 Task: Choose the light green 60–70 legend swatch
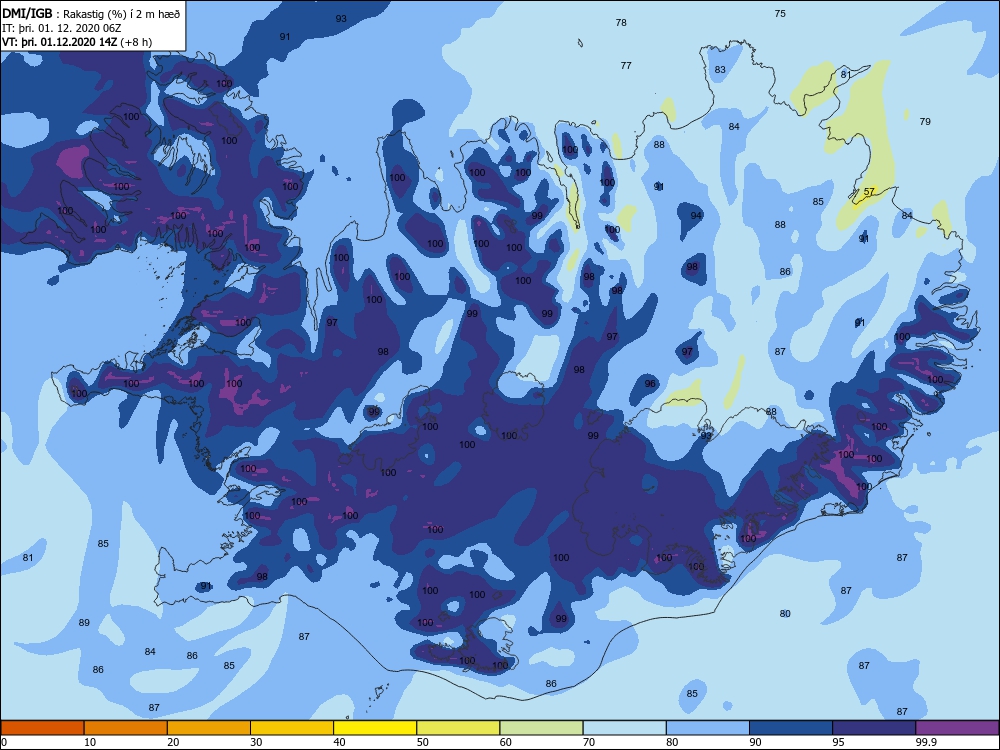point(541,728)
